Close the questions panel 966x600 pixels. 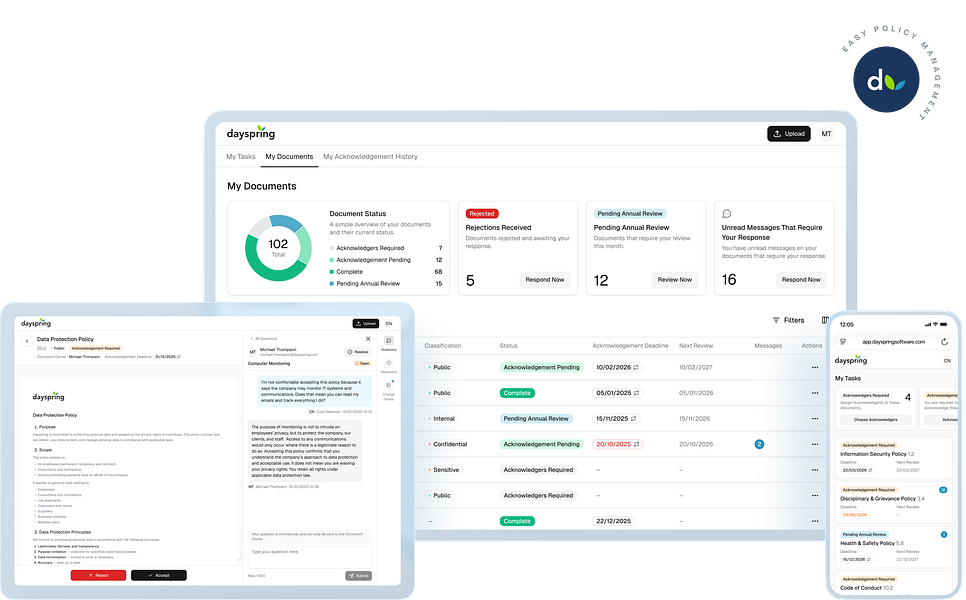tap(368, 339)
